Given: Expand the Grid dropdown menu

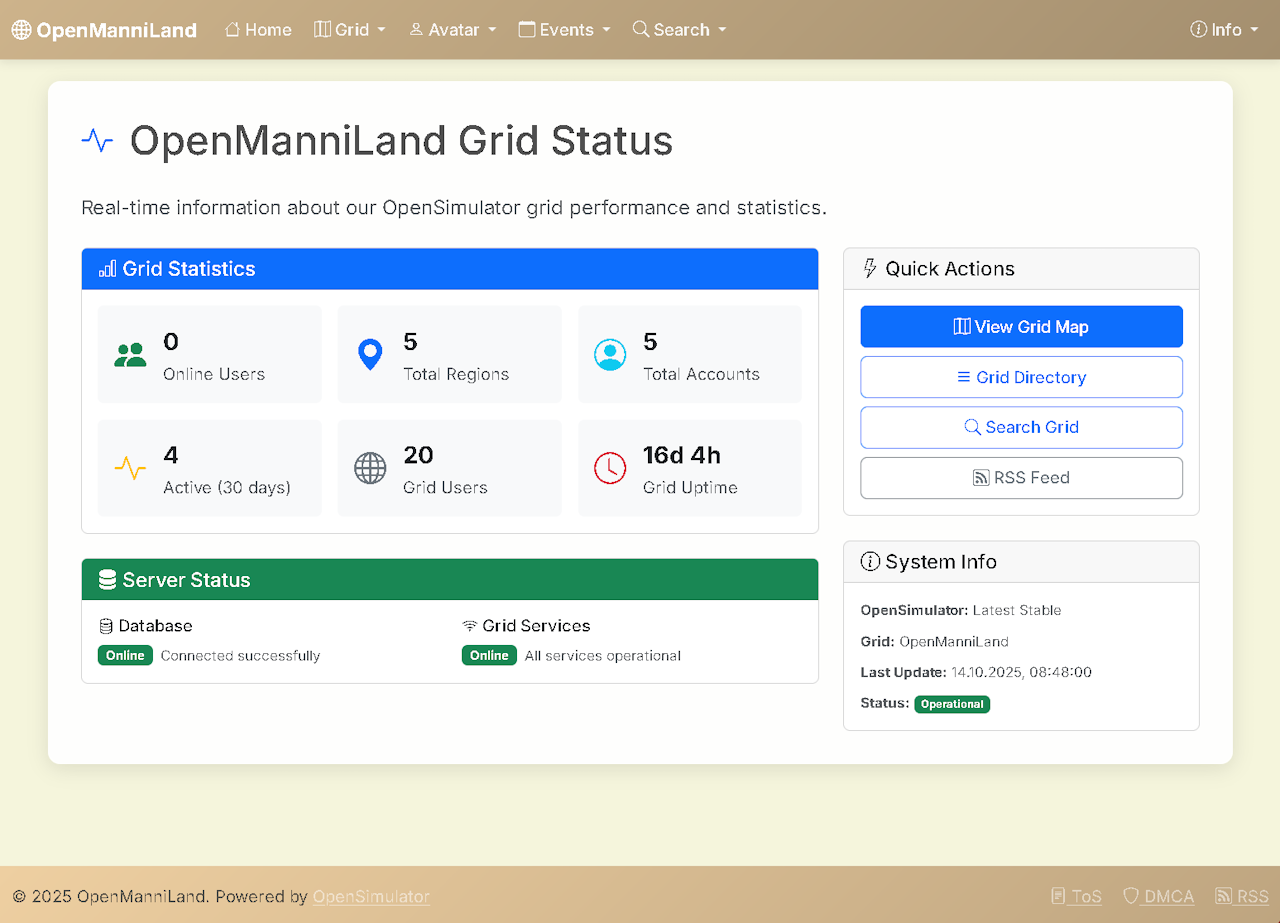Looking at the screenshot, I should (350, 30).
